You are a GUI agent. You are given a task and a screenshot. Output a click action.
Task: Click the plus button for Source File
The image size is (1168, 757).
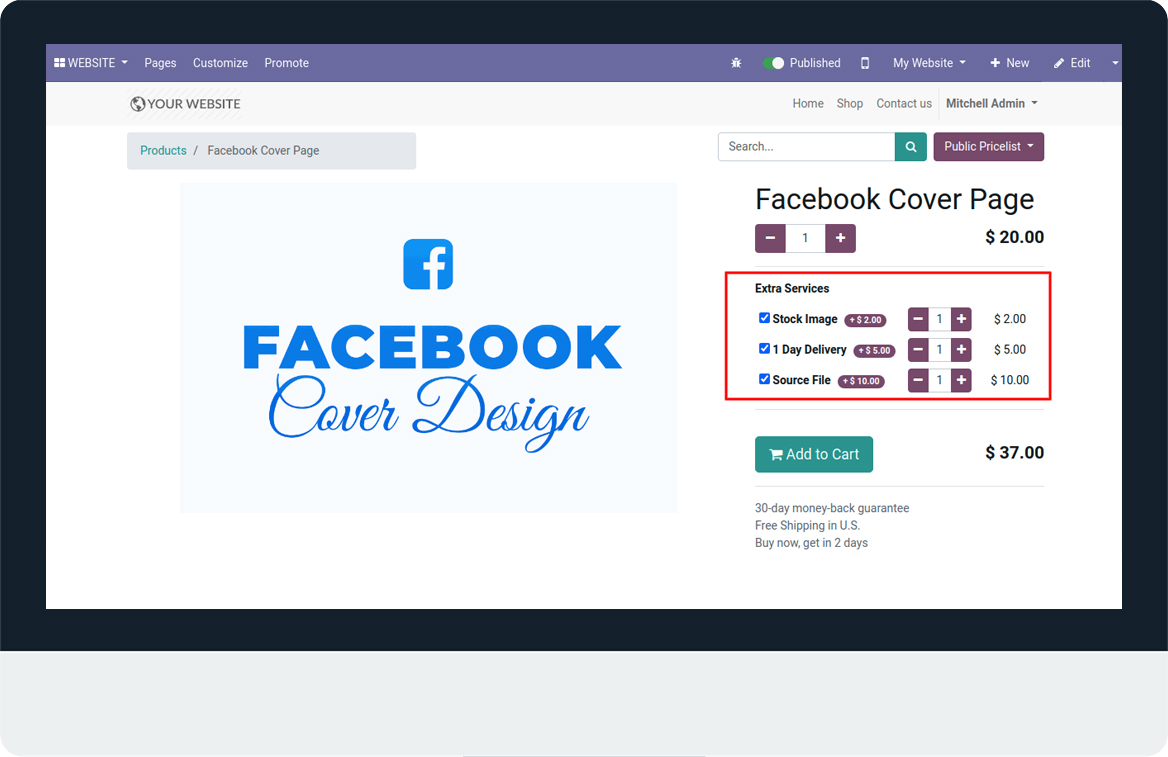point(962,380)
